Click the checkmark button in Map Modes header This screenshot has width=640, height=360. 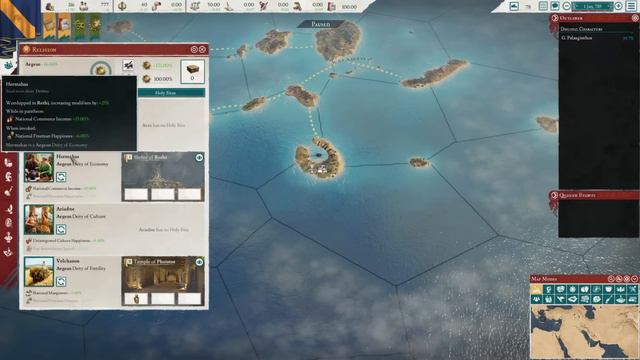point(634,279)
